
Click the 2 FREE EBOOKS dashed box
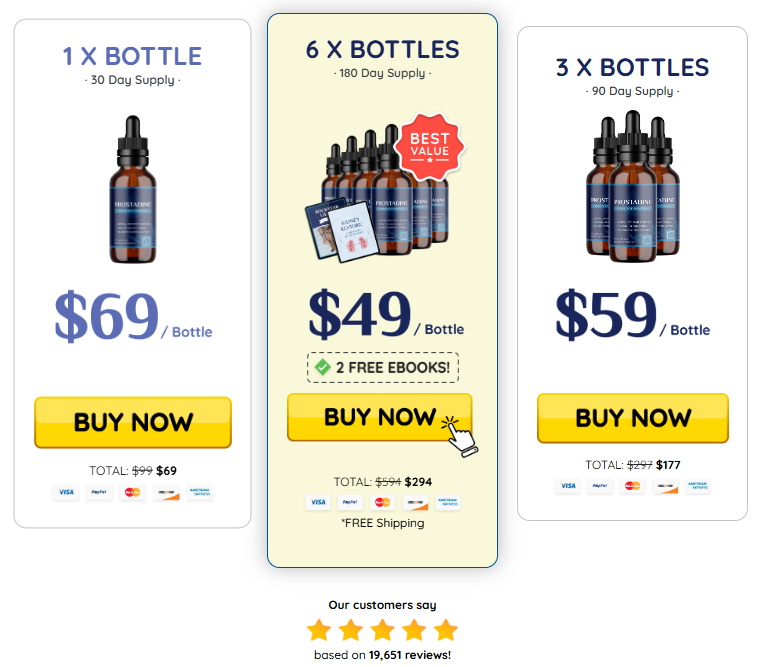pyautogui.click(x=383, y=367)
